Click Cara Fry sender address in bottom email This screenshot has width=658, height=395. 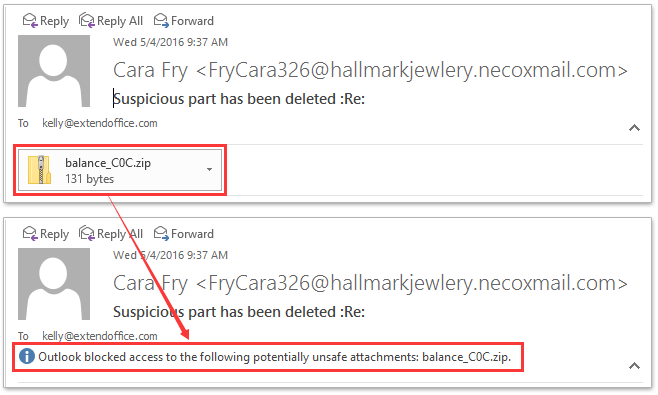(x=412, y=283)
